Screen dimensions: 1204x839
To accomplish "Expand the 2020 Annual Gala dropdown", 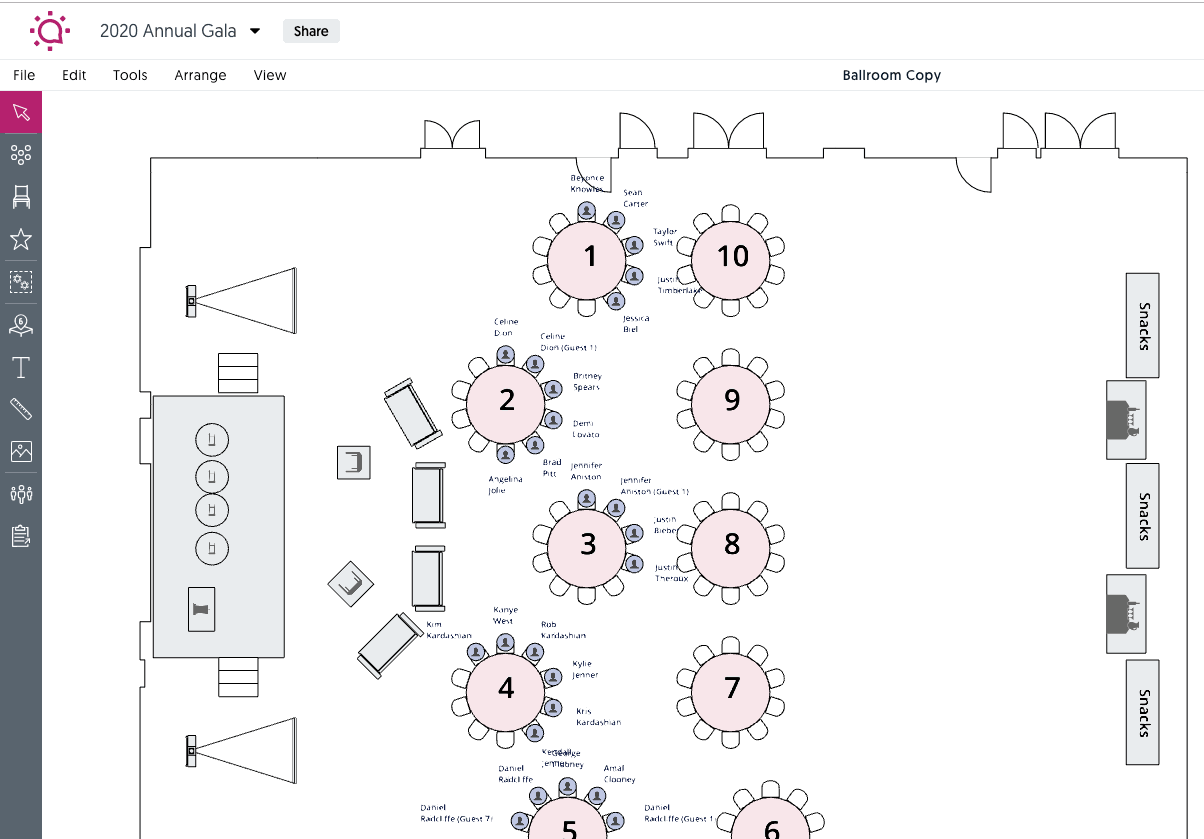I will [x=256, y=31].
